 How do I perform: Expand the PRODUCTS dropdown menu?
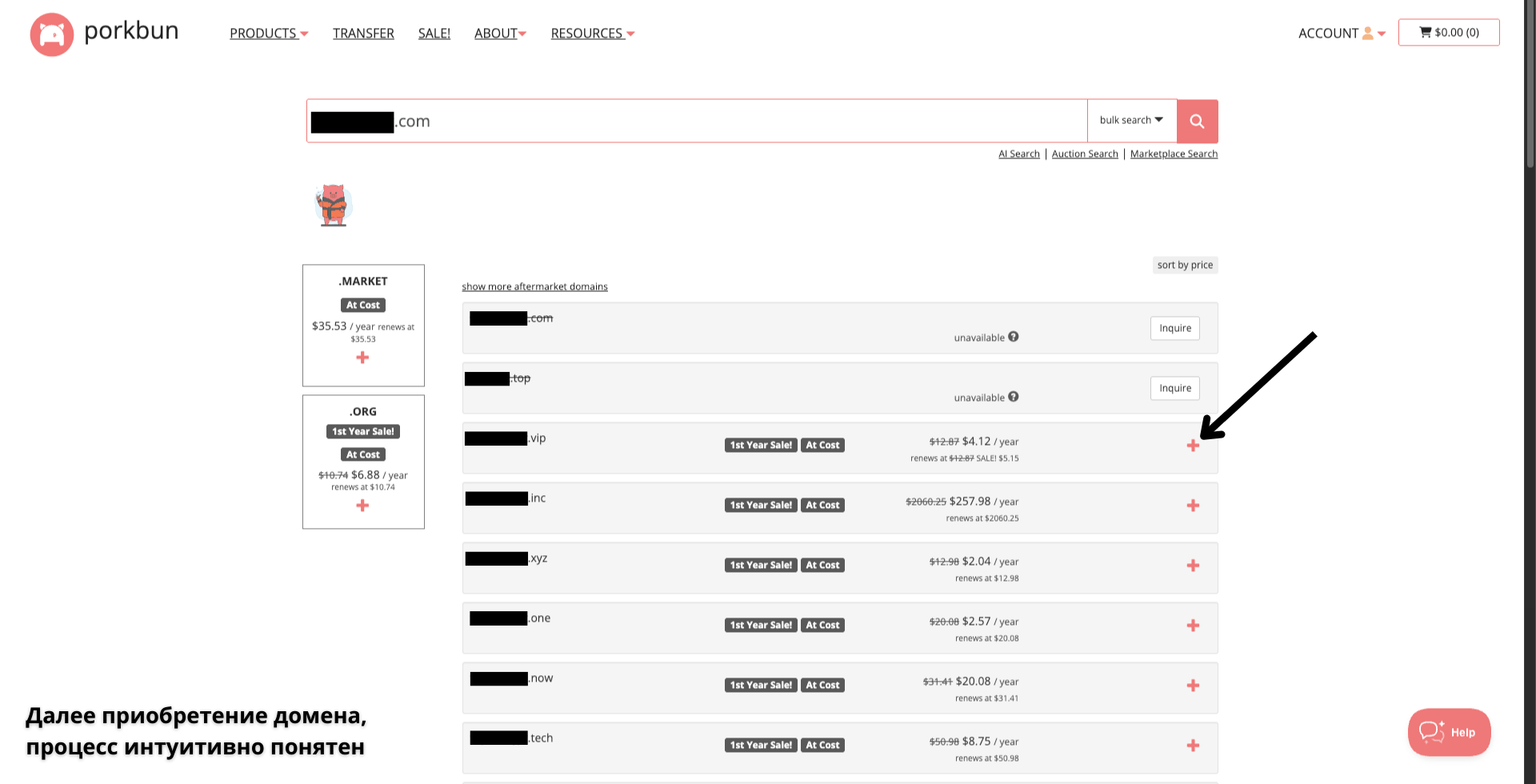pos(269,34)
